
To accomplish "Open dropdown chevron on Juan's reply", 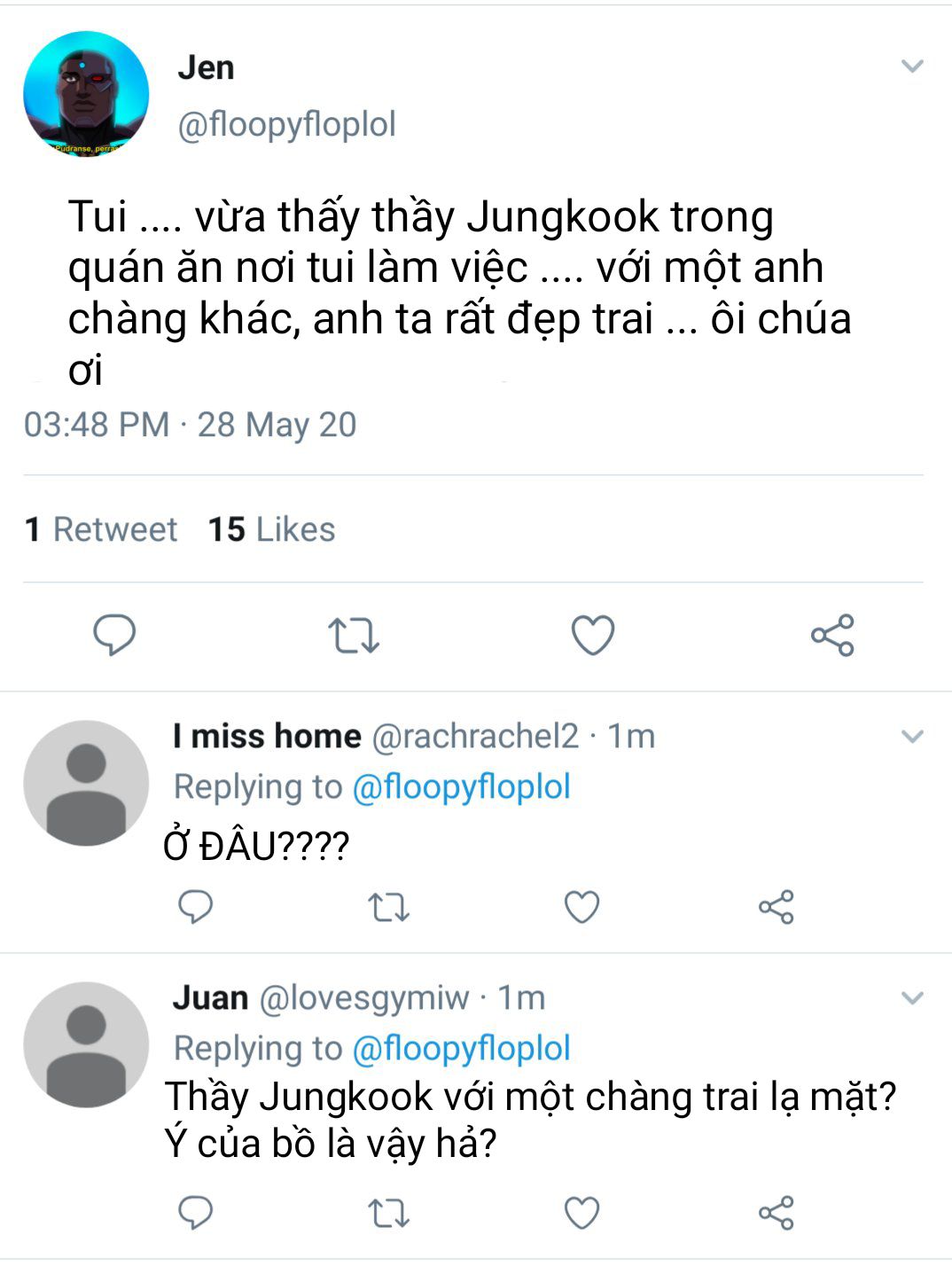I will coord(912,998).
